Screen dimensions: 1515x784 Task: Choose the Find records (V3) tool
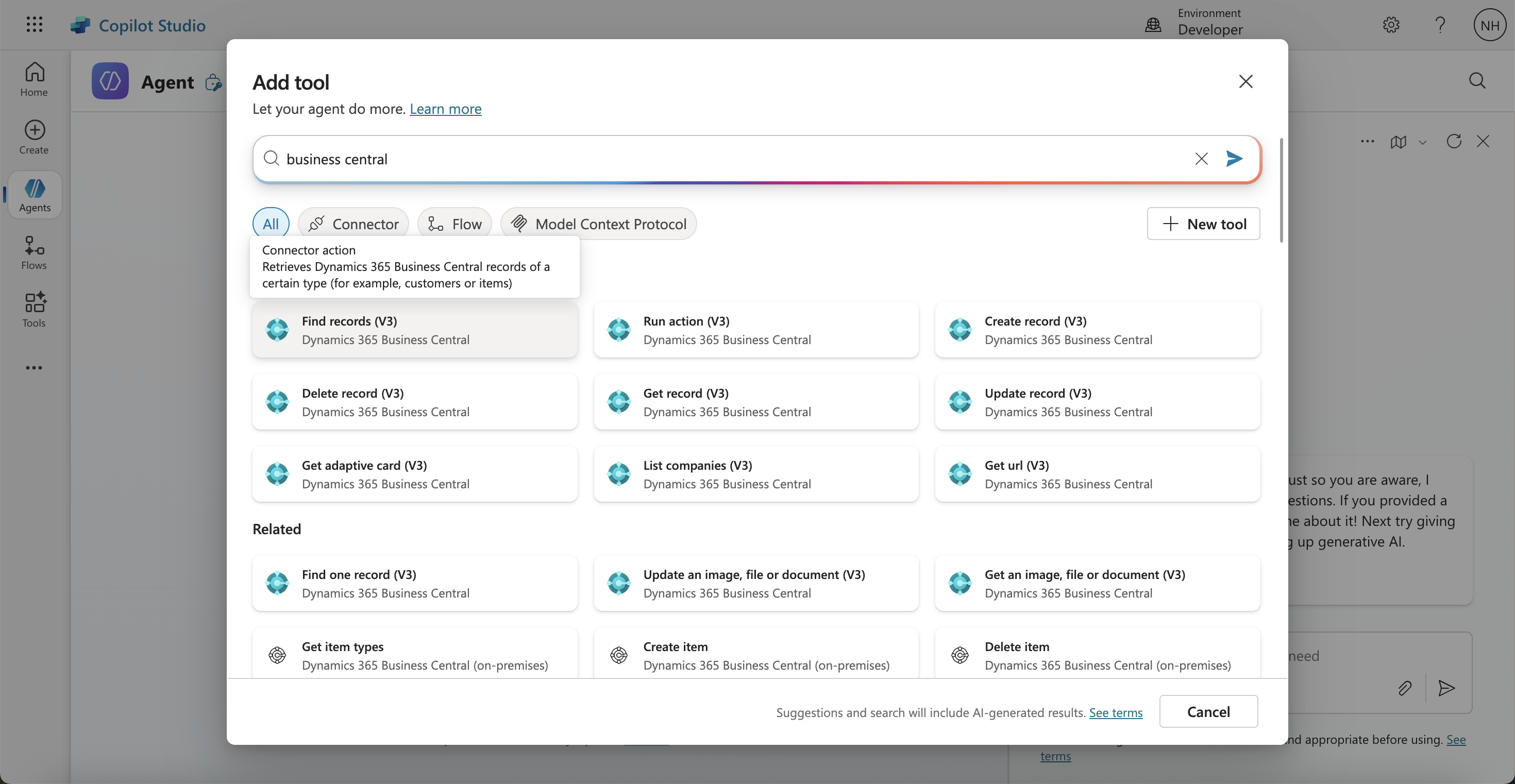click(x=415, y=330)
